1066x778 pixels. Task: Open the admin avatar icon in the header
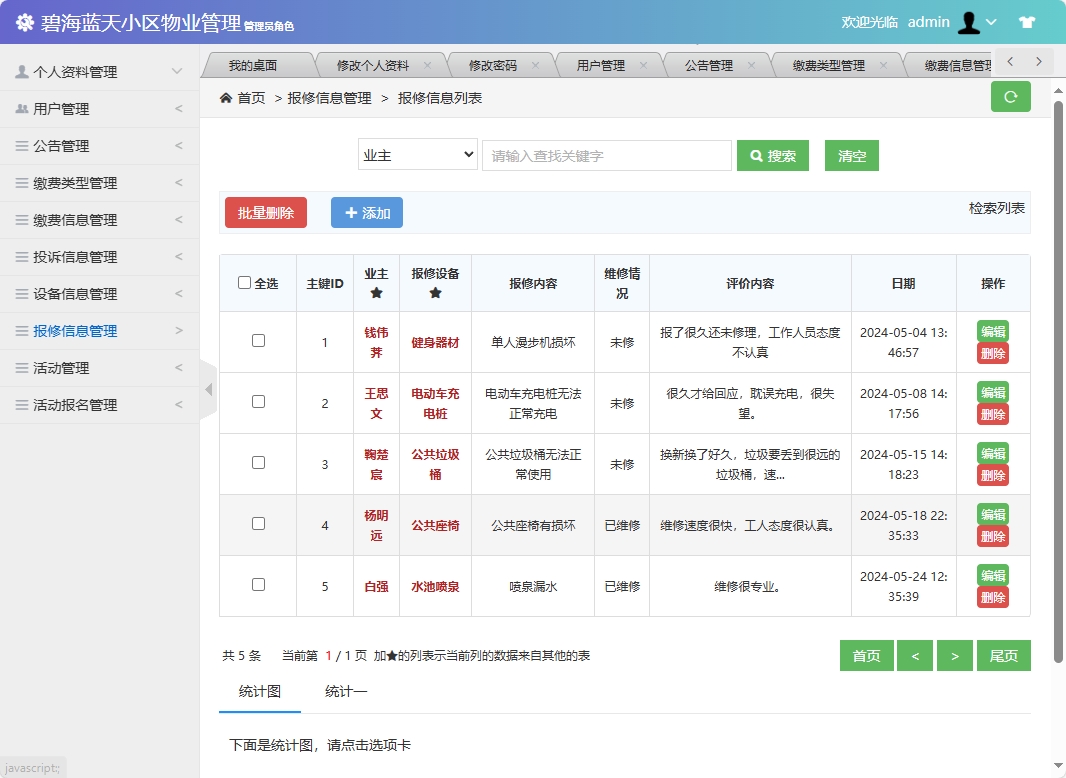click(969, 21)
